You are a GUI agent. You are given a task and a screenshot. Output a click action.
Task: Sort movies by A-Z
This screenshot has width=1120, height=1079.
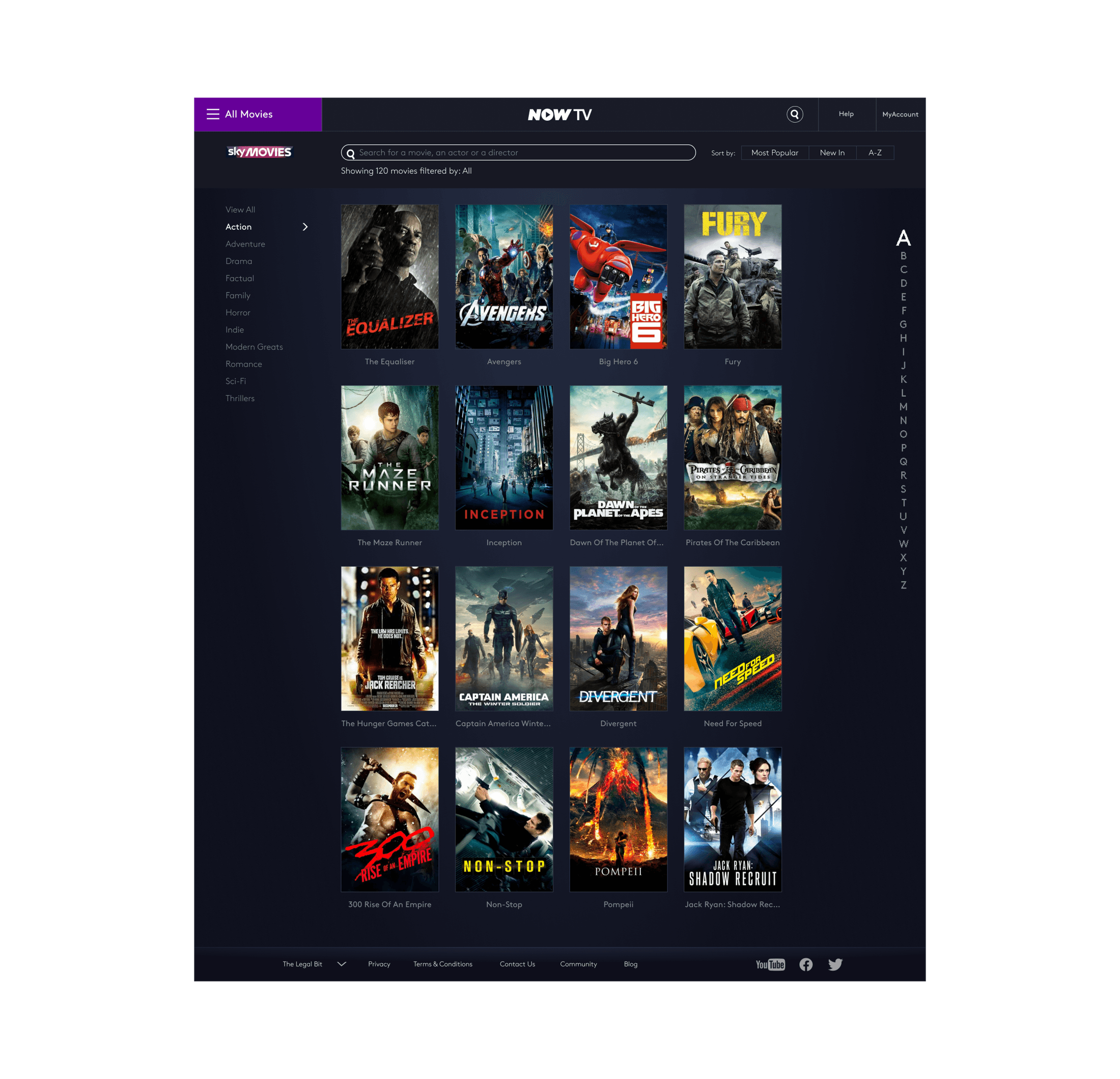(x=875, y=153)
